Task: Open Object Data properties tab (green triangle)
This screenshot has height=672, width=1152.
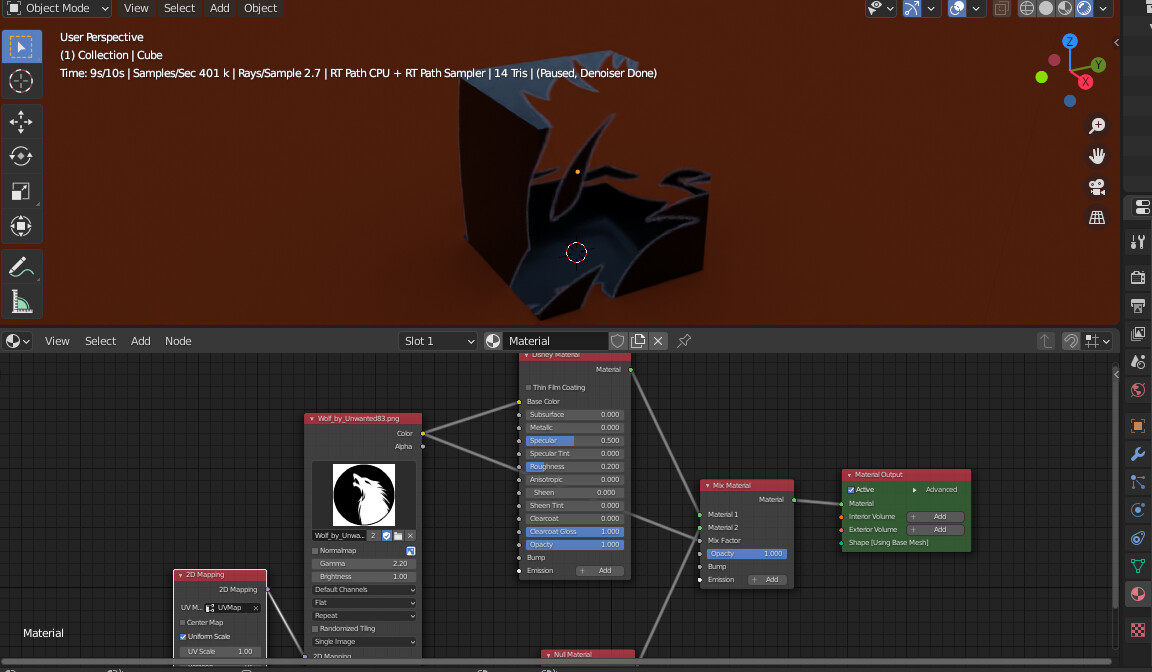Action: (1138, 566)
